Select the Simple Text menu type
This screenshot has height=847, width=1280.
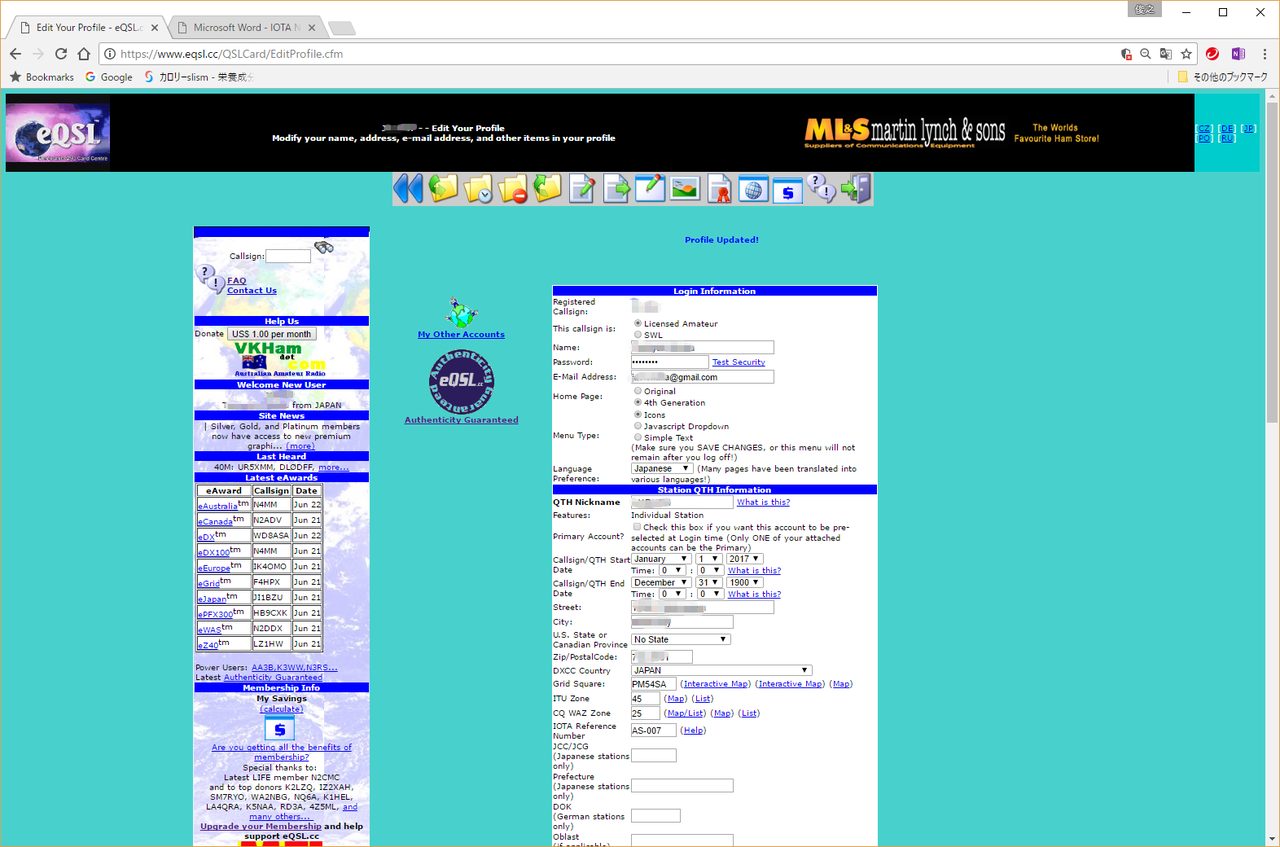point(638,437)
